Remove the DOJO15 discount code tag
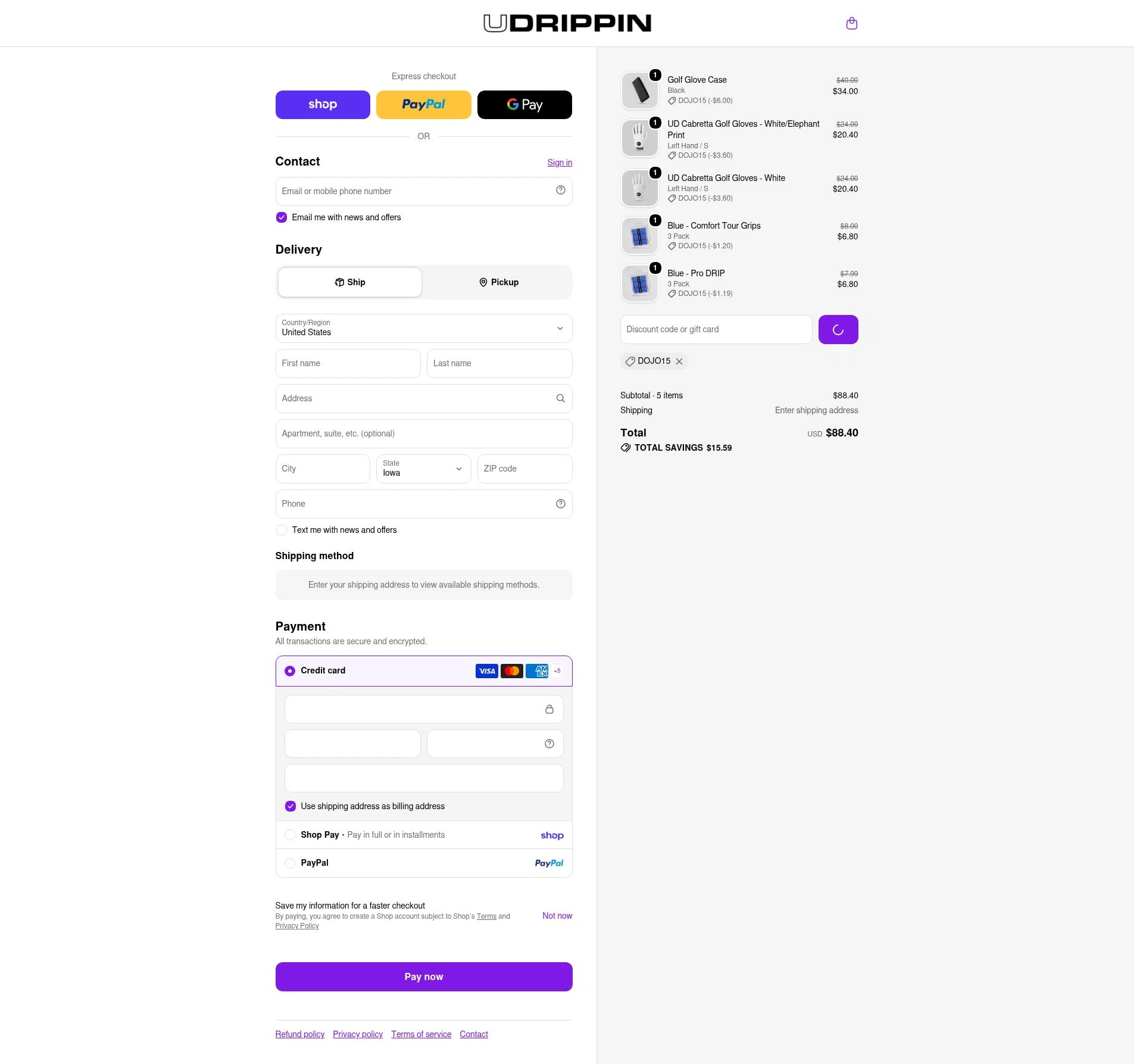Screen dimensions: 1143x1064 (679, 361)
